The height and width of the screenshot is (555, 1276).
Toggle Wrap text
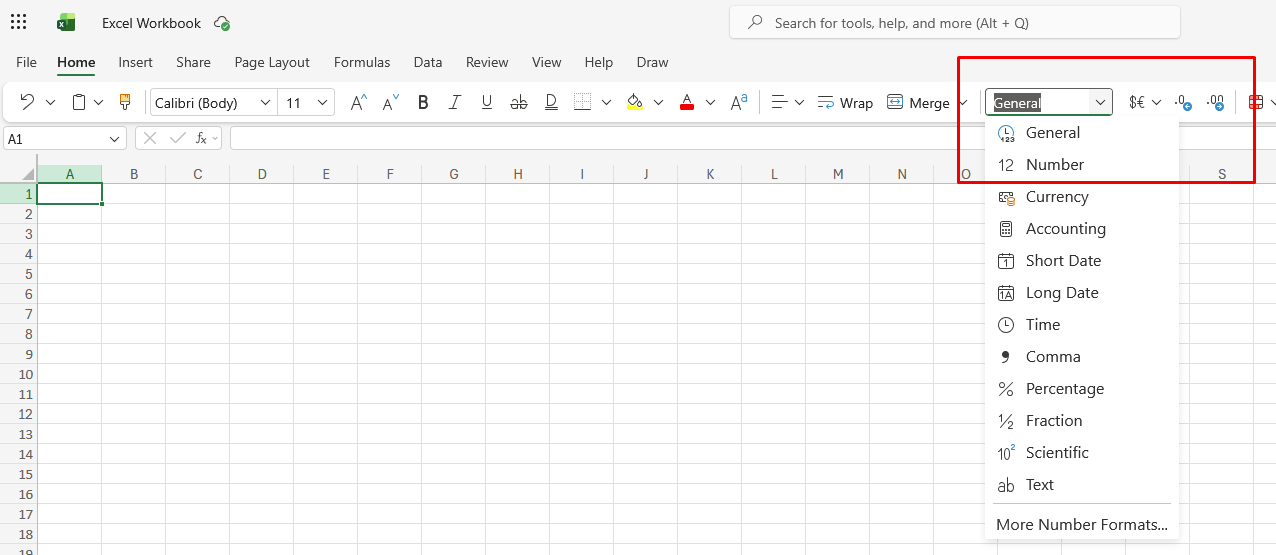[x=845, y=103]
